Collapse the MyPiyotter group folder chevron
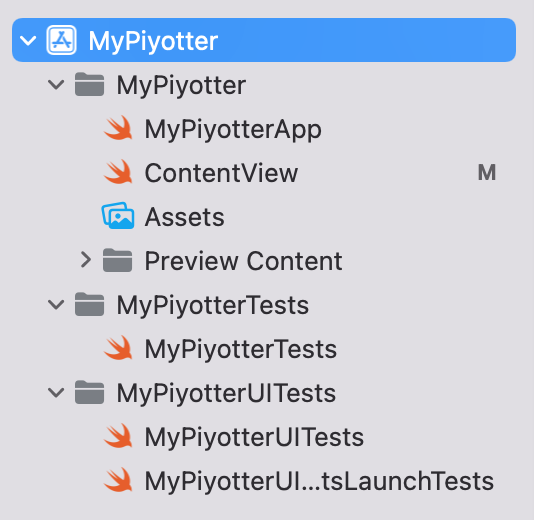Viewport: 534px width, 520px height. 56,84
